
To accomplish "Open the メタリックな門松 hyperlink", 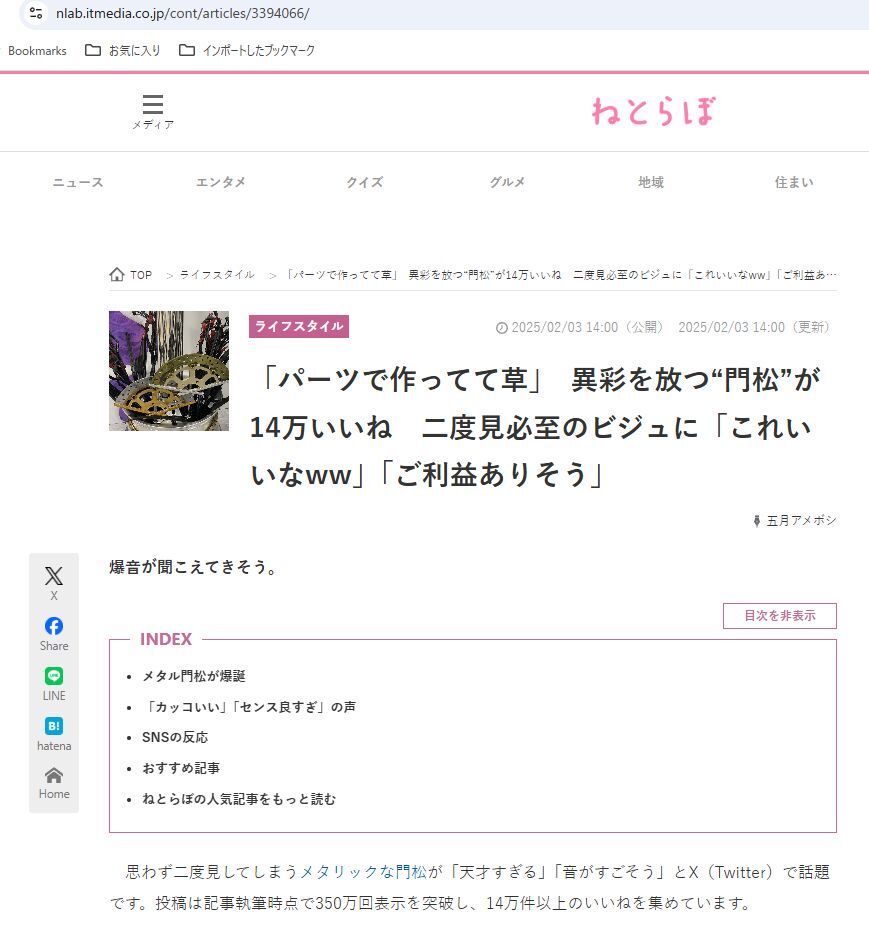I will pyautogui.click(x=363, y=871).
